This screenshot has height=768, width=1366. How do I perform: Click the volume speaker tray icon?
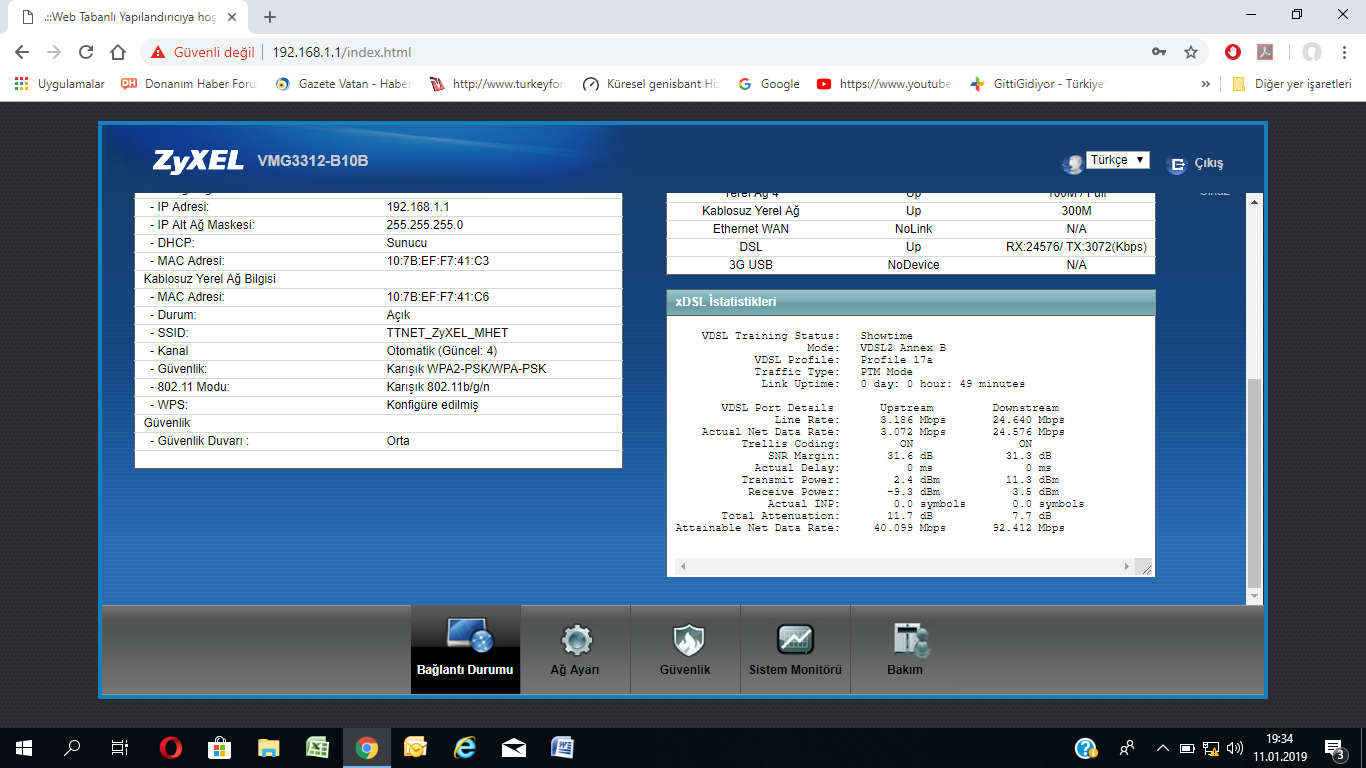coord(1235,747)
